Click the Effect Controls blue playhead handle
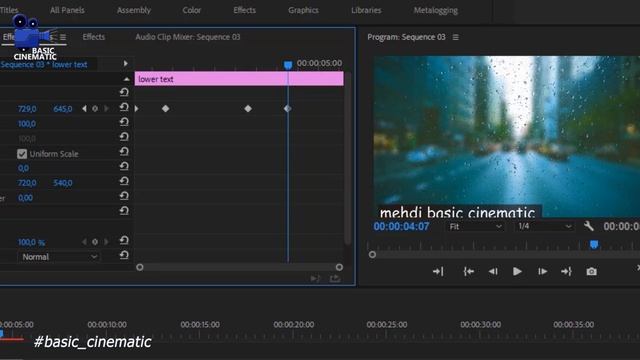This screenshot has width=640, height=360. point(288,65)
